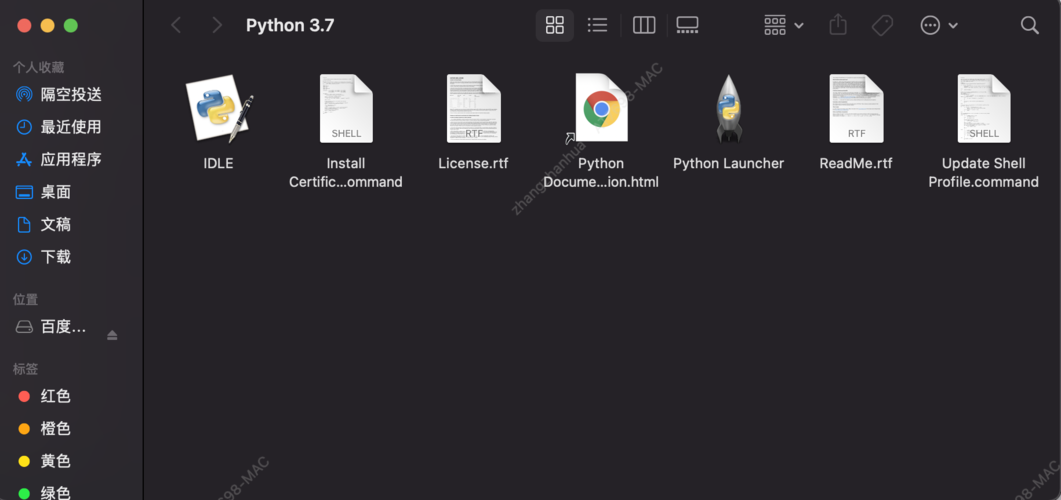
Task: Switch to gallery view
Action: pos(687,26)
